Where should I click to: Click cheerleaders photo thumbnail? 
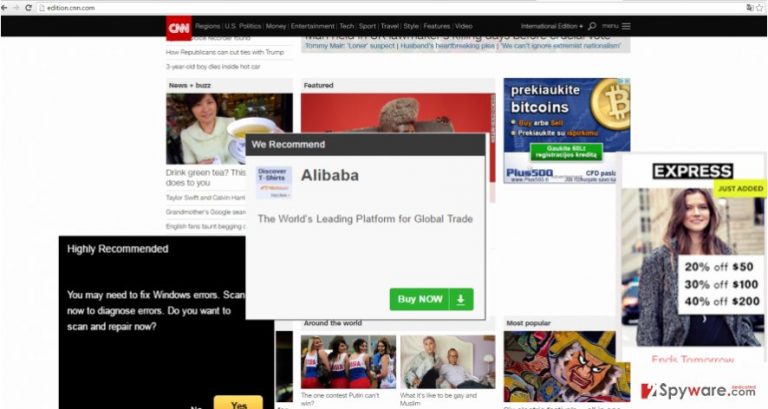coord(348,362)
